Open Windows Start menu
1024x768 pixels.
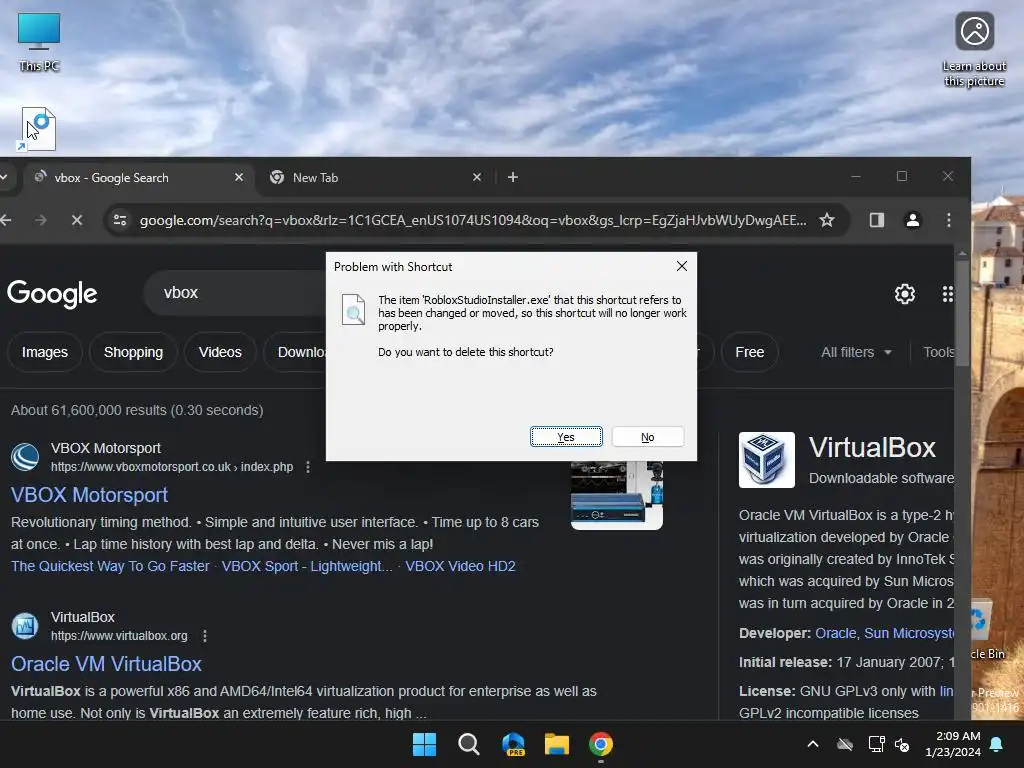click(424, 744)
